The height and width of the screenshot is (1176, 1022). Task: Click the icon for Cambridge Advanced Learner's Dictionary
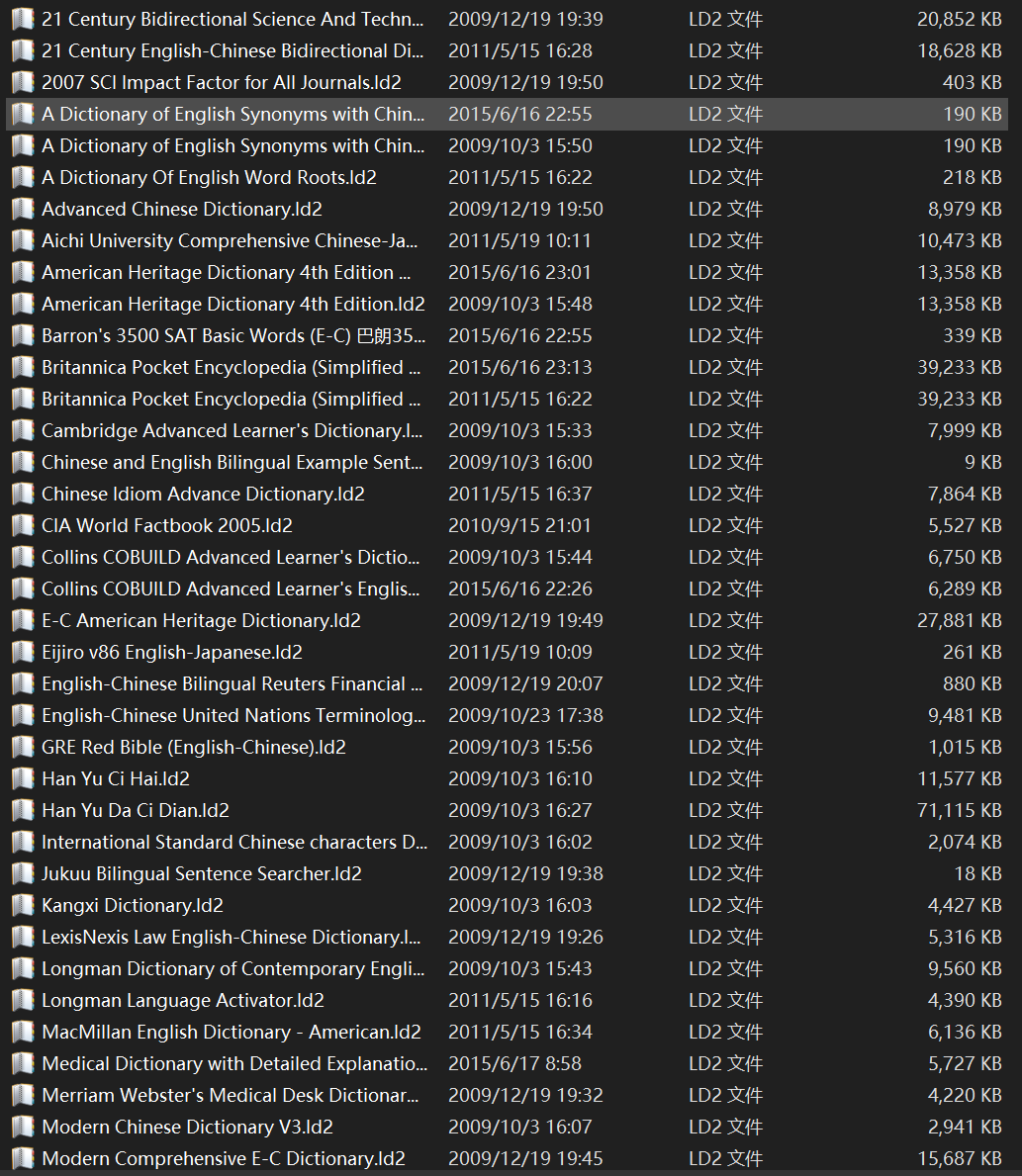point(24,430)
